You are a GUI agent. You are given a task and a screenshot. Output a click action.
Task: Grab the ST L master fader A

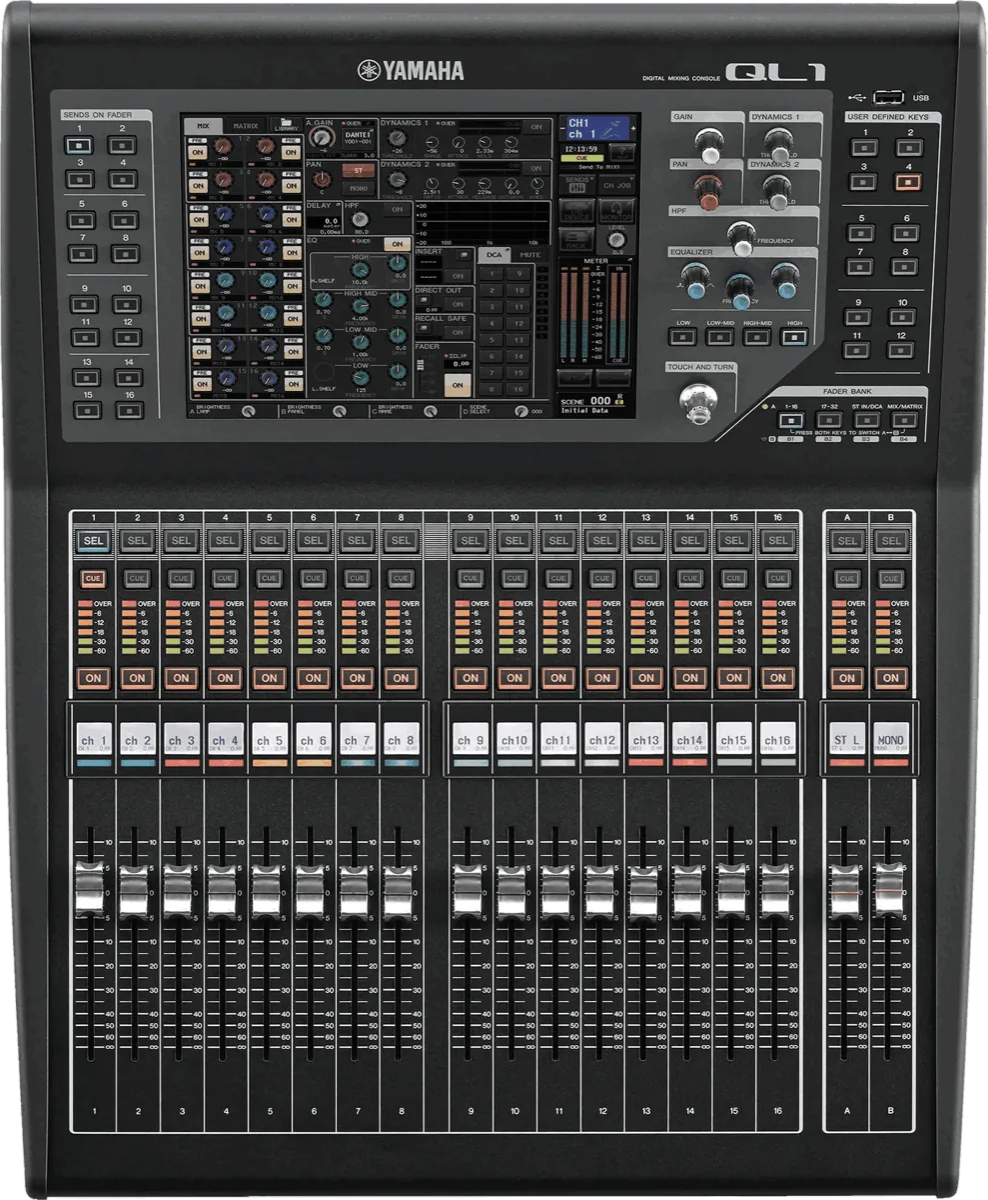tap(845, 891)
